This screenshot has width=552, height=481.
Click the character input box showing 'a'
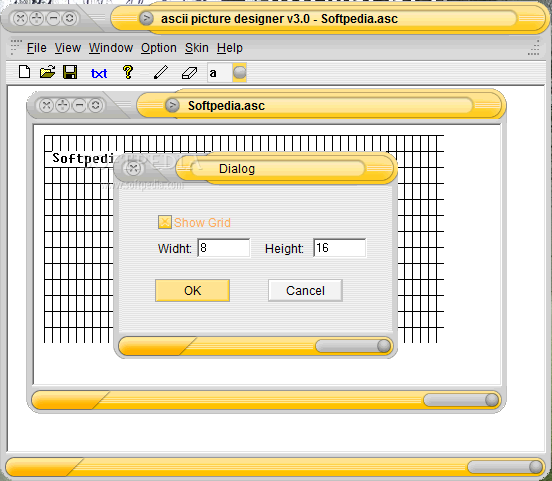coord(219,73)
